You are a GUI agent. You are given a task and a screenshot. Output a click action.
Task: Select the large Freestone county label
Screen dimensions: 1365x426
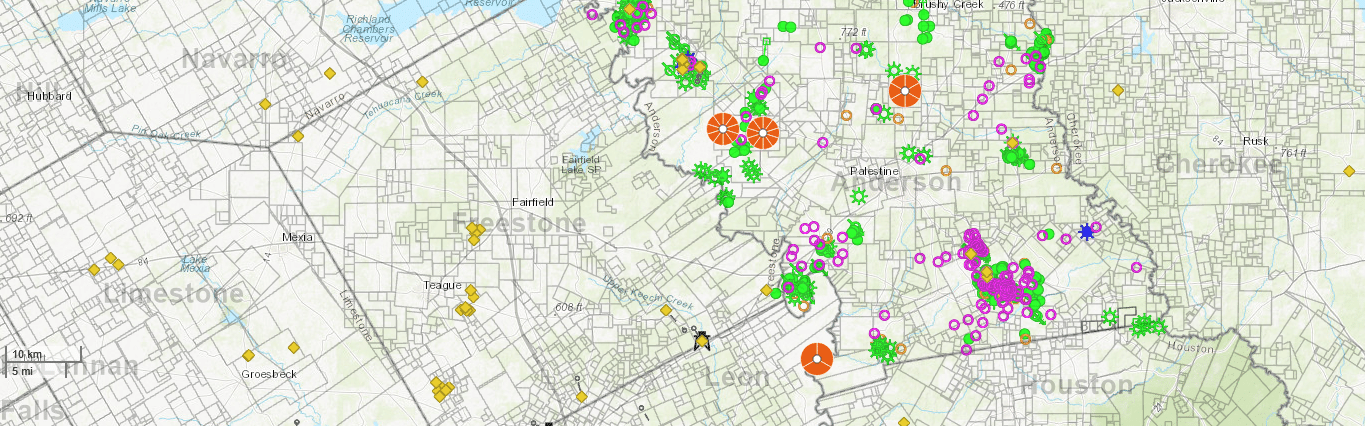tap(519, 222)
